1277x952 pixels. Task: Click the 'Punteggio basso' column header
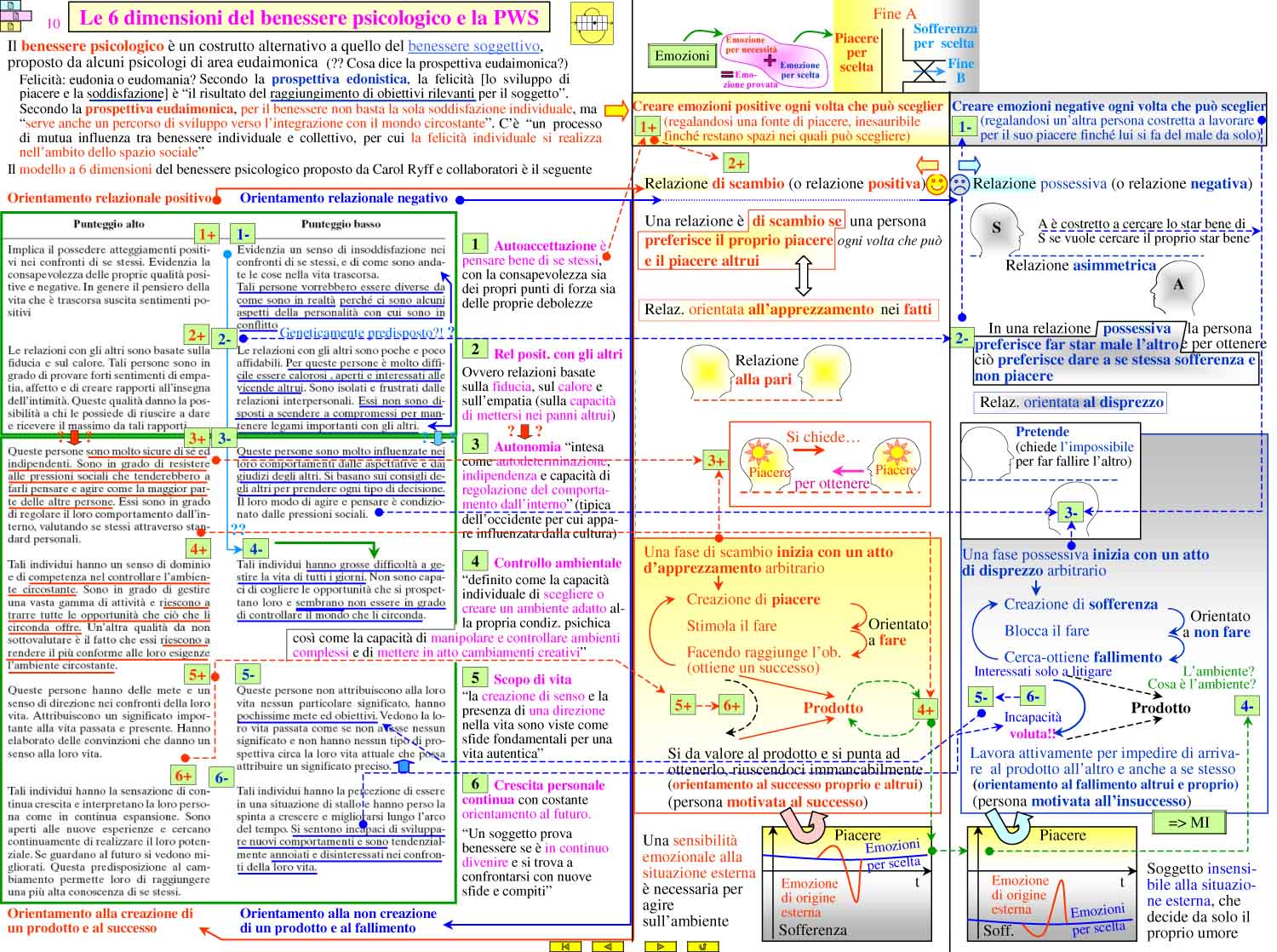tap(341, 224)
